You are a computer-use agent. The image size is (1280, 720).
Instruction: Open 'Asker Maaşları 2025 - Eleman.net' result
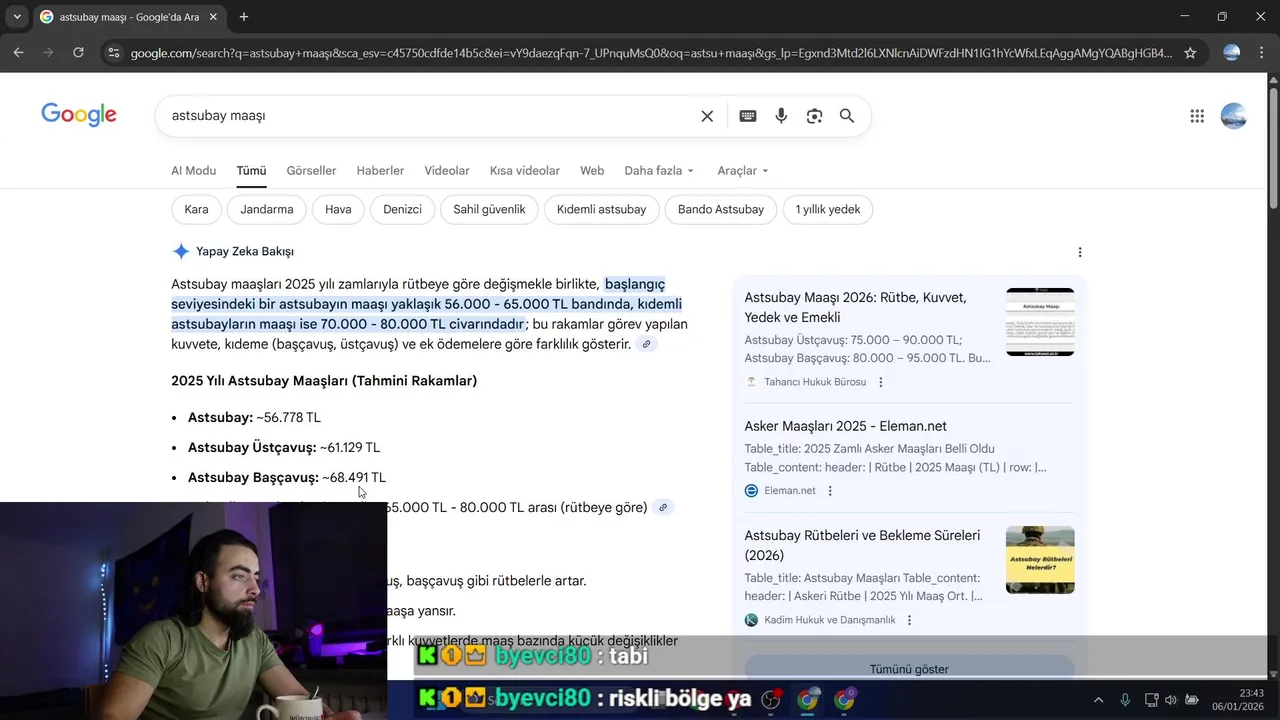click(845, 426)
